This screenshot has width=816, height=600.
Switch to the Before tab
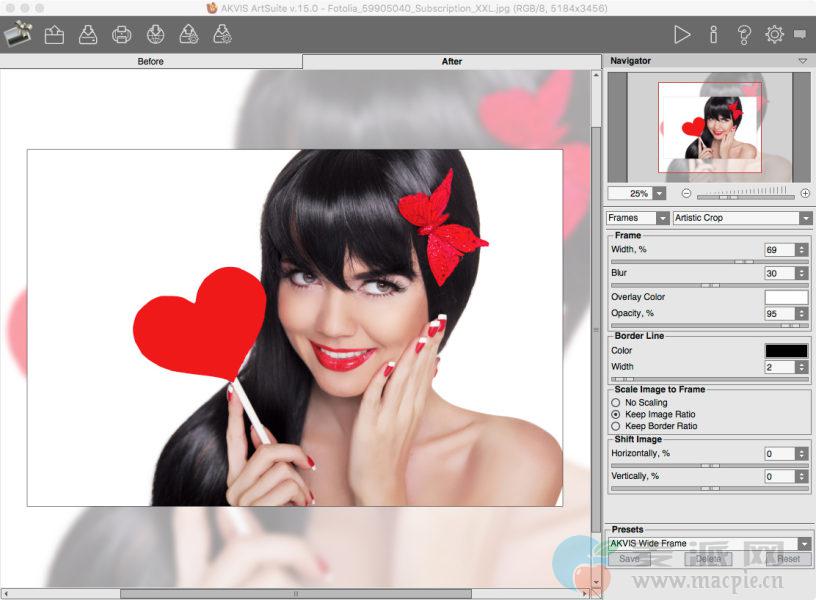click(151, 61)
